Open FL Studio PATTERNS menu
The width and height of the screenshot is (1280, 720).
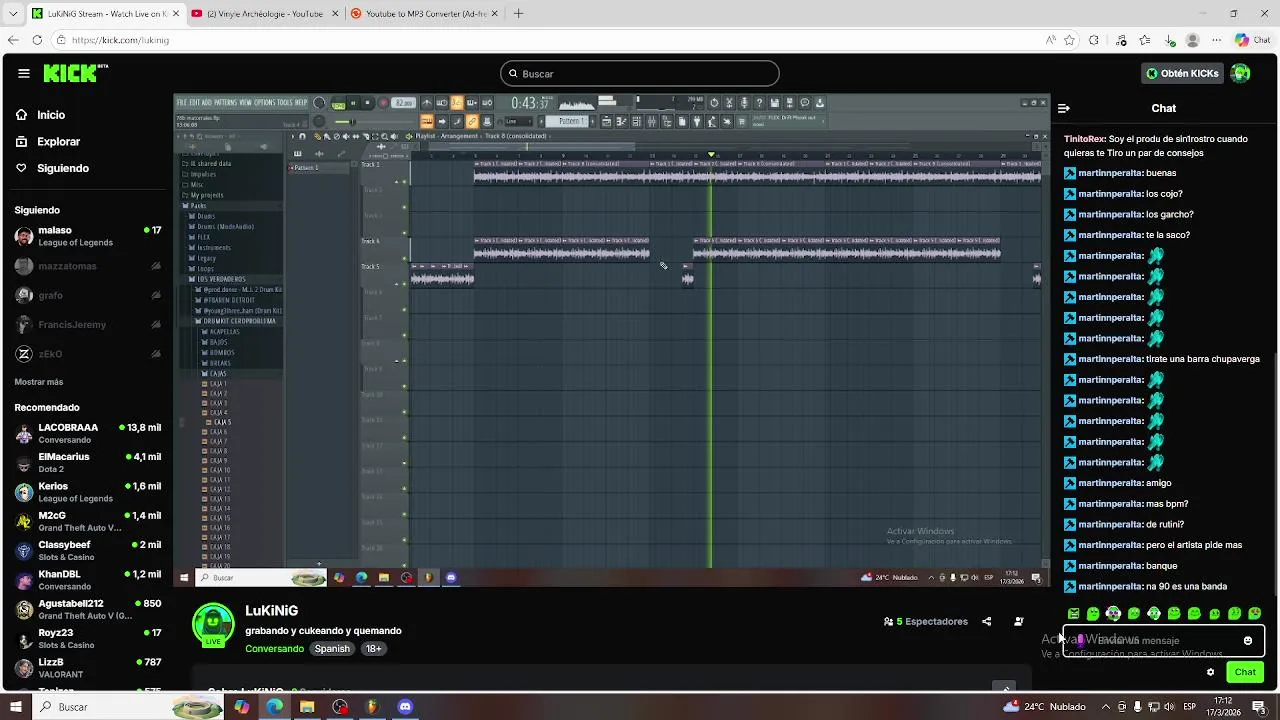(x=225, y=102)
